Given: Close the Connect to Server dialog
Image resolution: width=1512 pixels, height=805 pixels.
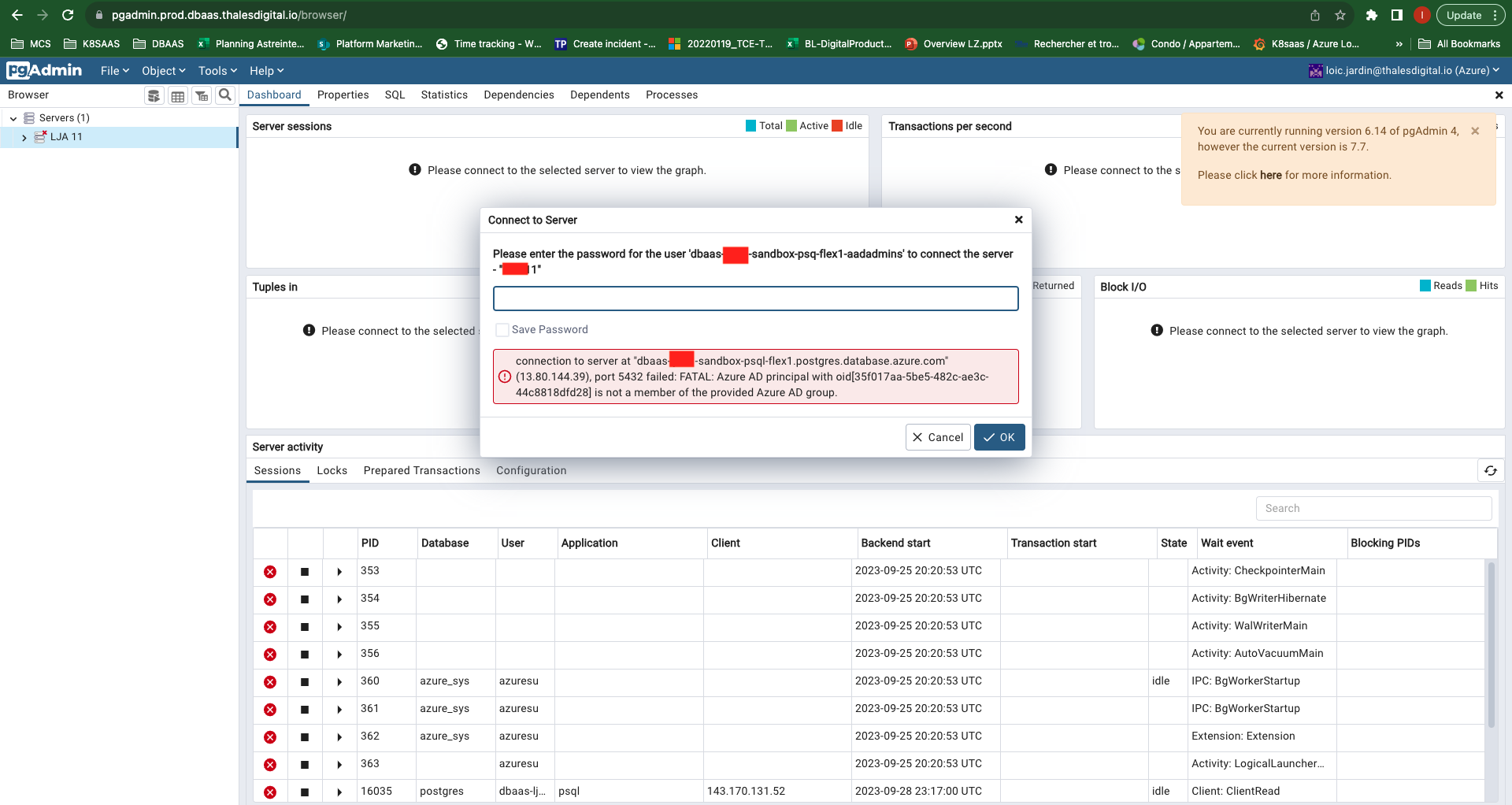Looking at the screenshot, I should pos(1018,220).
